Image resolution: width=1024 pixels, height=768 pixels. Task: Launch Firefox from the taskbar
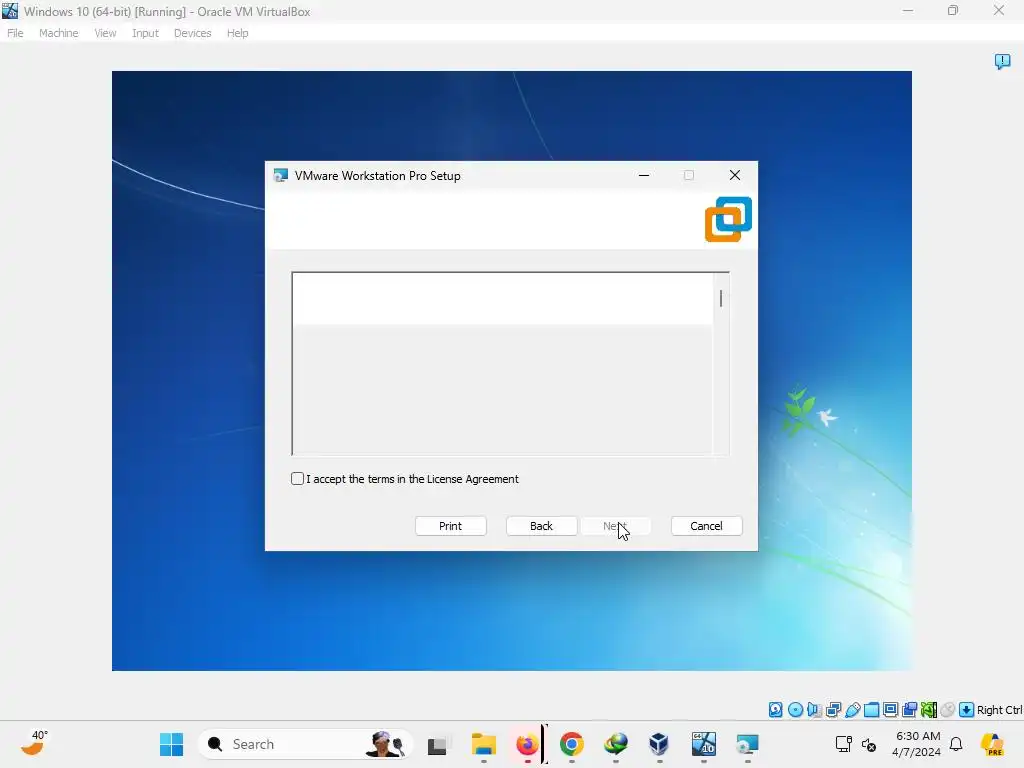point(527,744)
